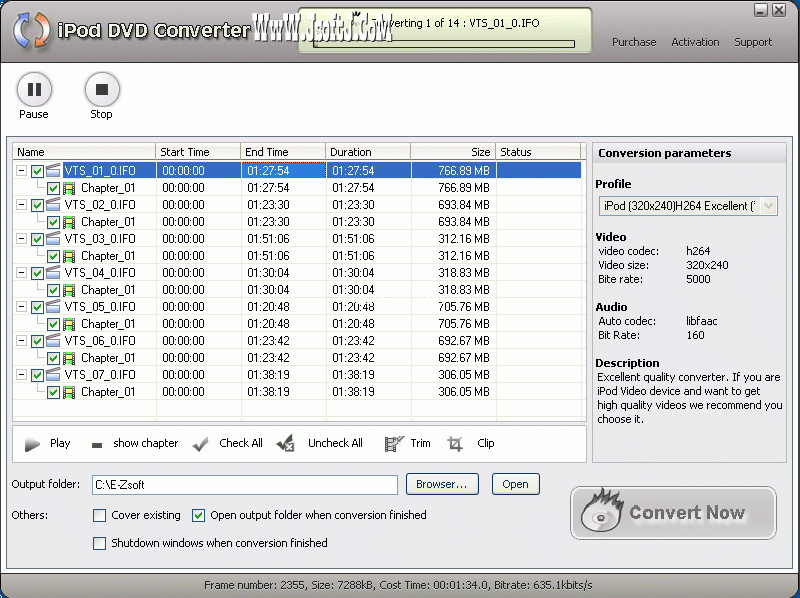Click the Check All checkmark icon
This screenshot has height=598, width=800.
pos(201,444)
